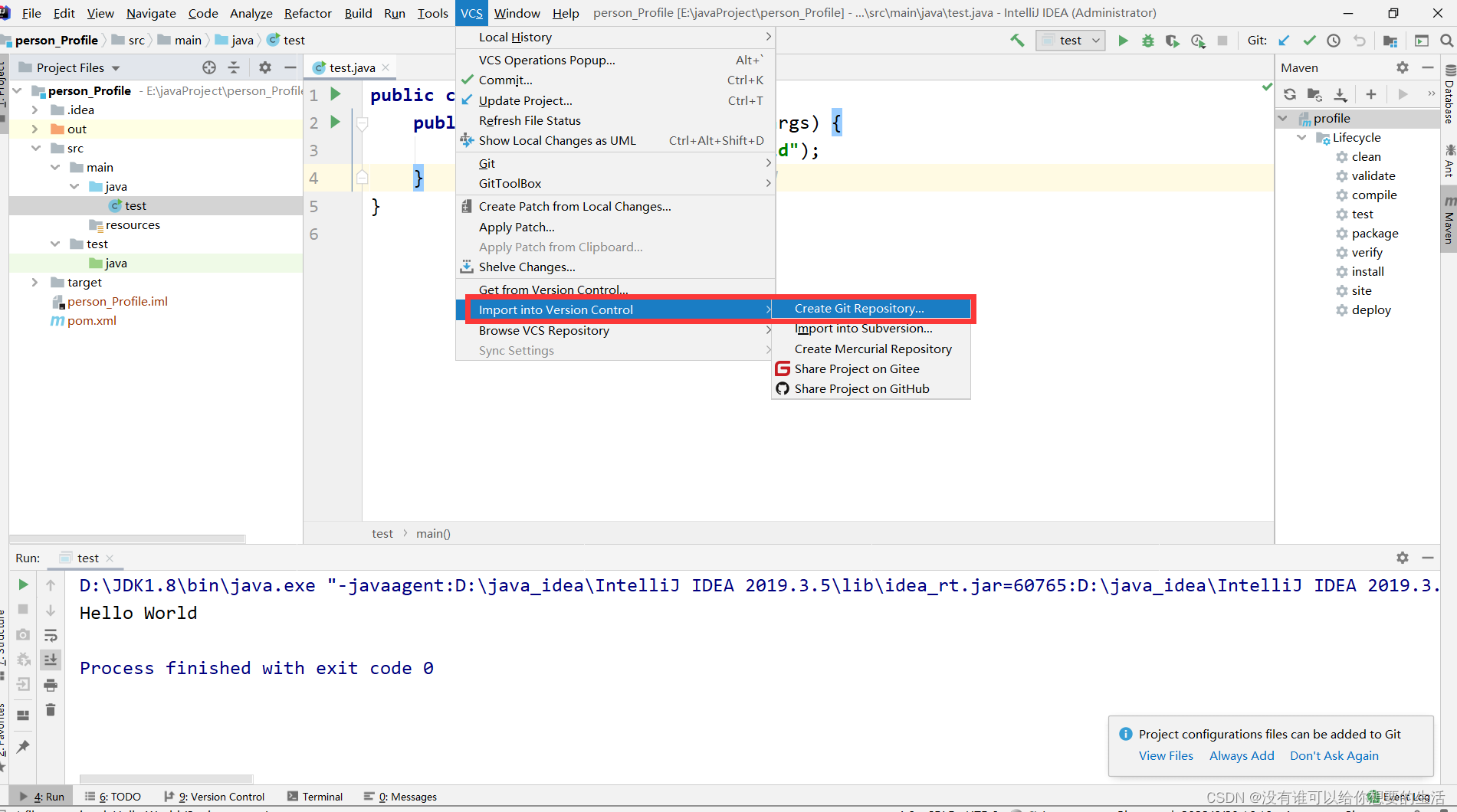Choose Share Project on GitHub
The width and height of the screenshot is (1457, 812).
(871, 388)
